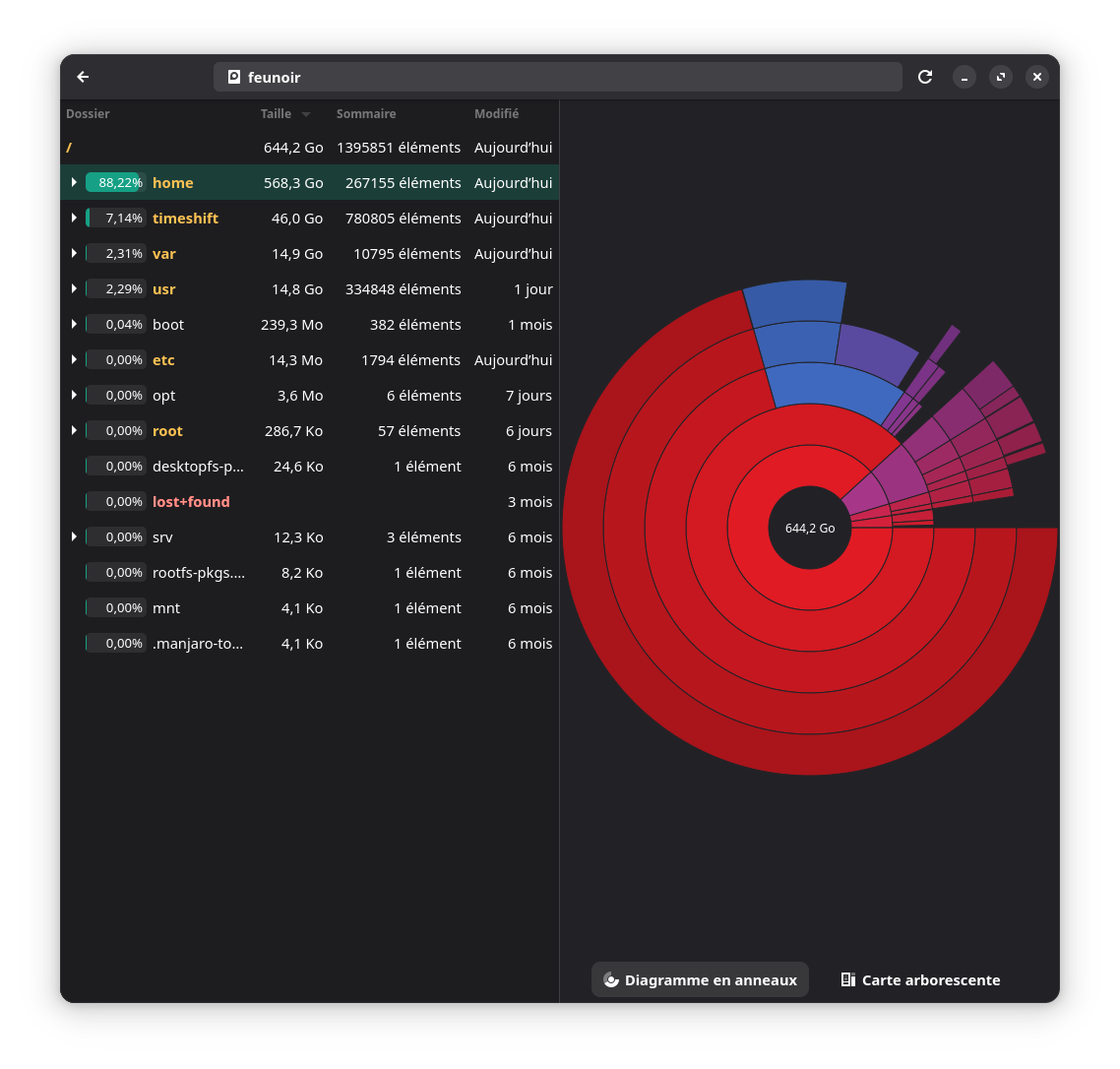The image size is (1120, 1069).
Task: Switch to Diagramme en anneaux view
Action: (700, 979)
